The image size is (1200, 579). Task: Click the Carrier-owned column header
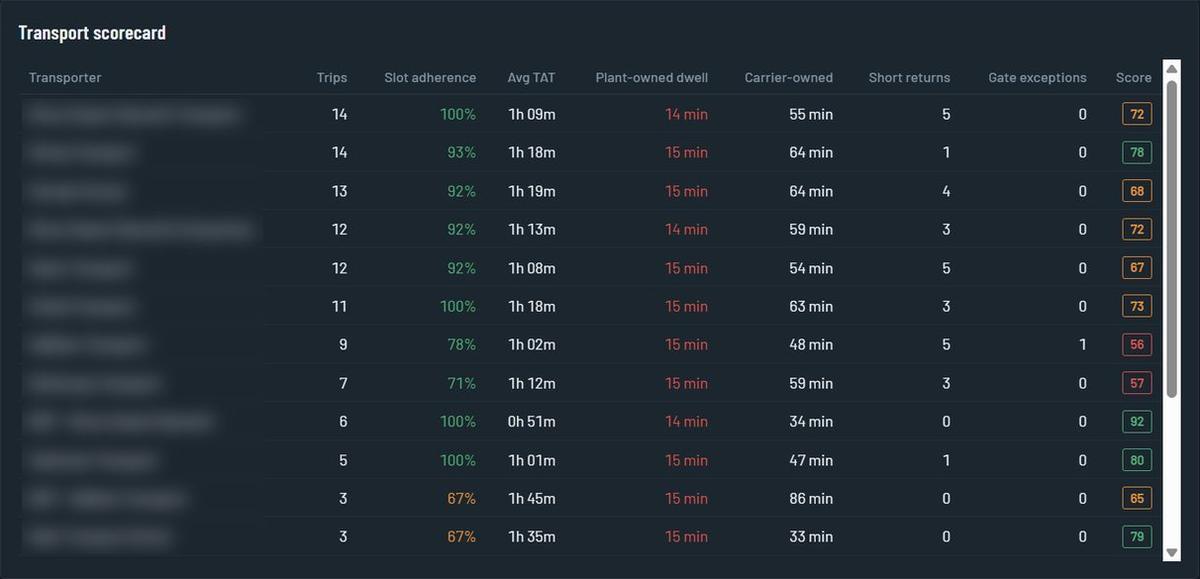point(789,78)
